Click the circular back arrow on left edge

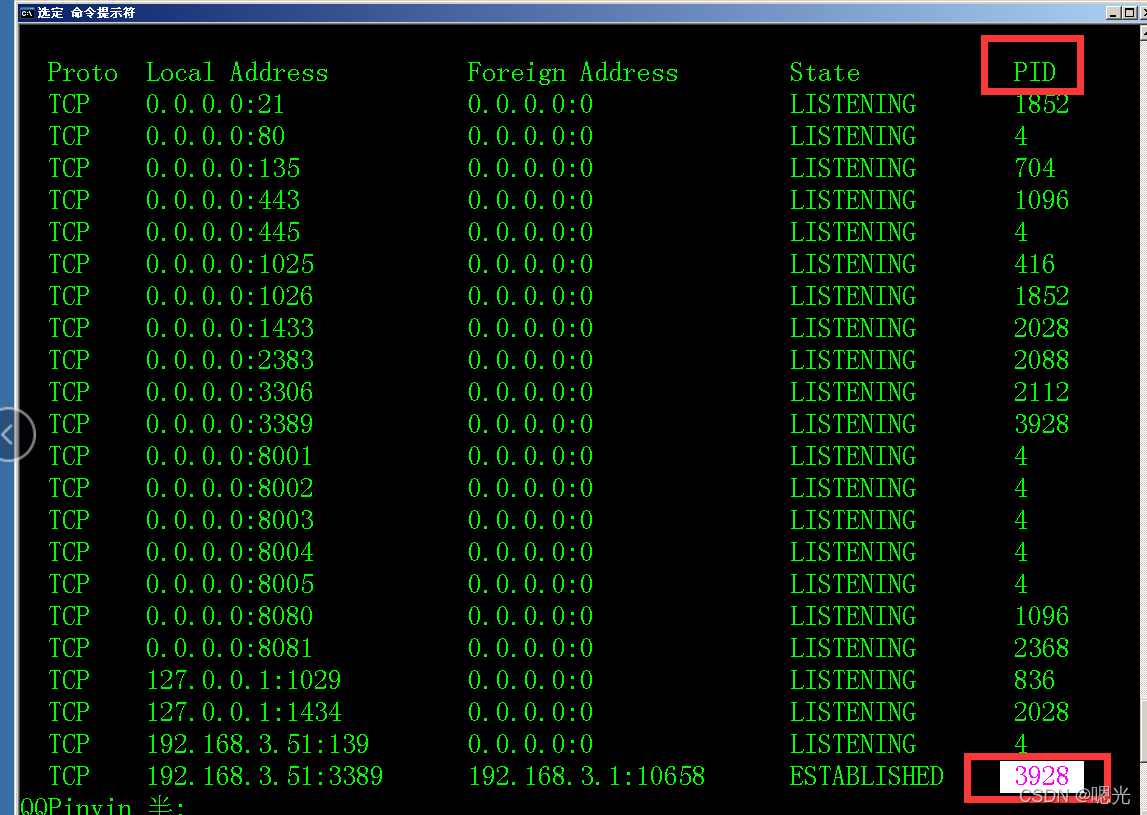pyautogui.click(x=14, y=435)
